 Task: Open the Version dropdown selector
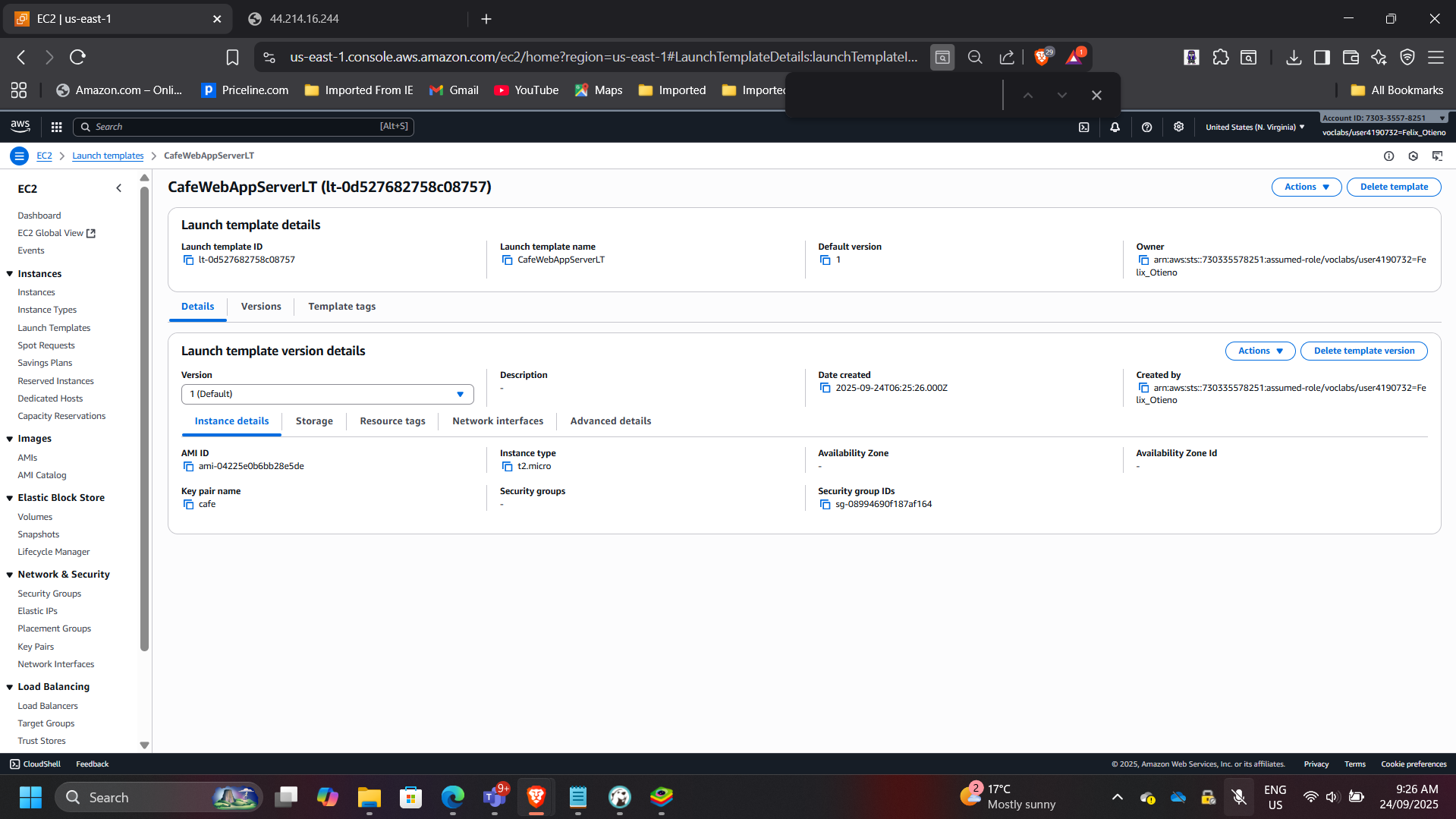point(327,394)
